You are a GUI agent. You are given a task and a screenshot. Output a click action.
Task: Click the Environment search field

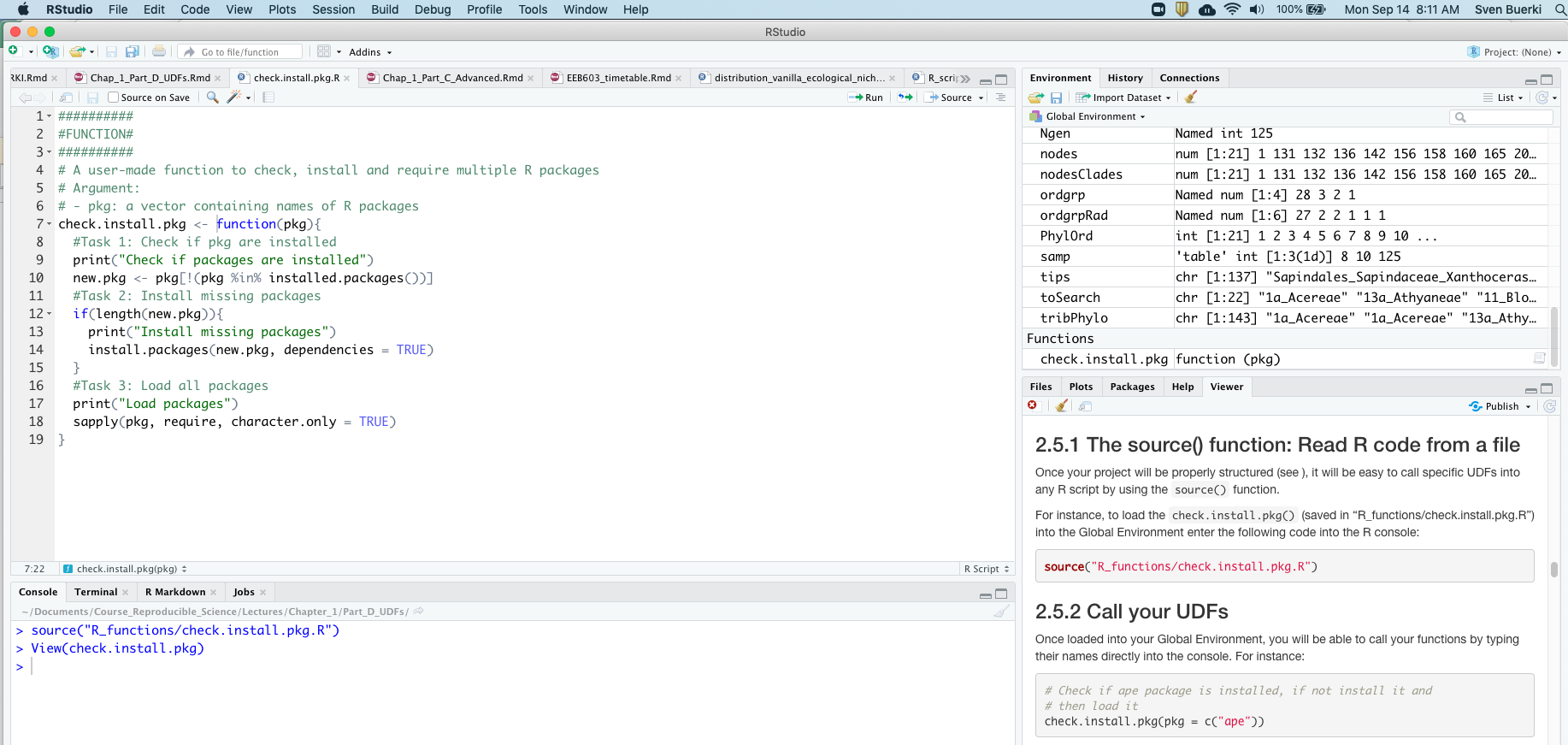point(1501,117)
